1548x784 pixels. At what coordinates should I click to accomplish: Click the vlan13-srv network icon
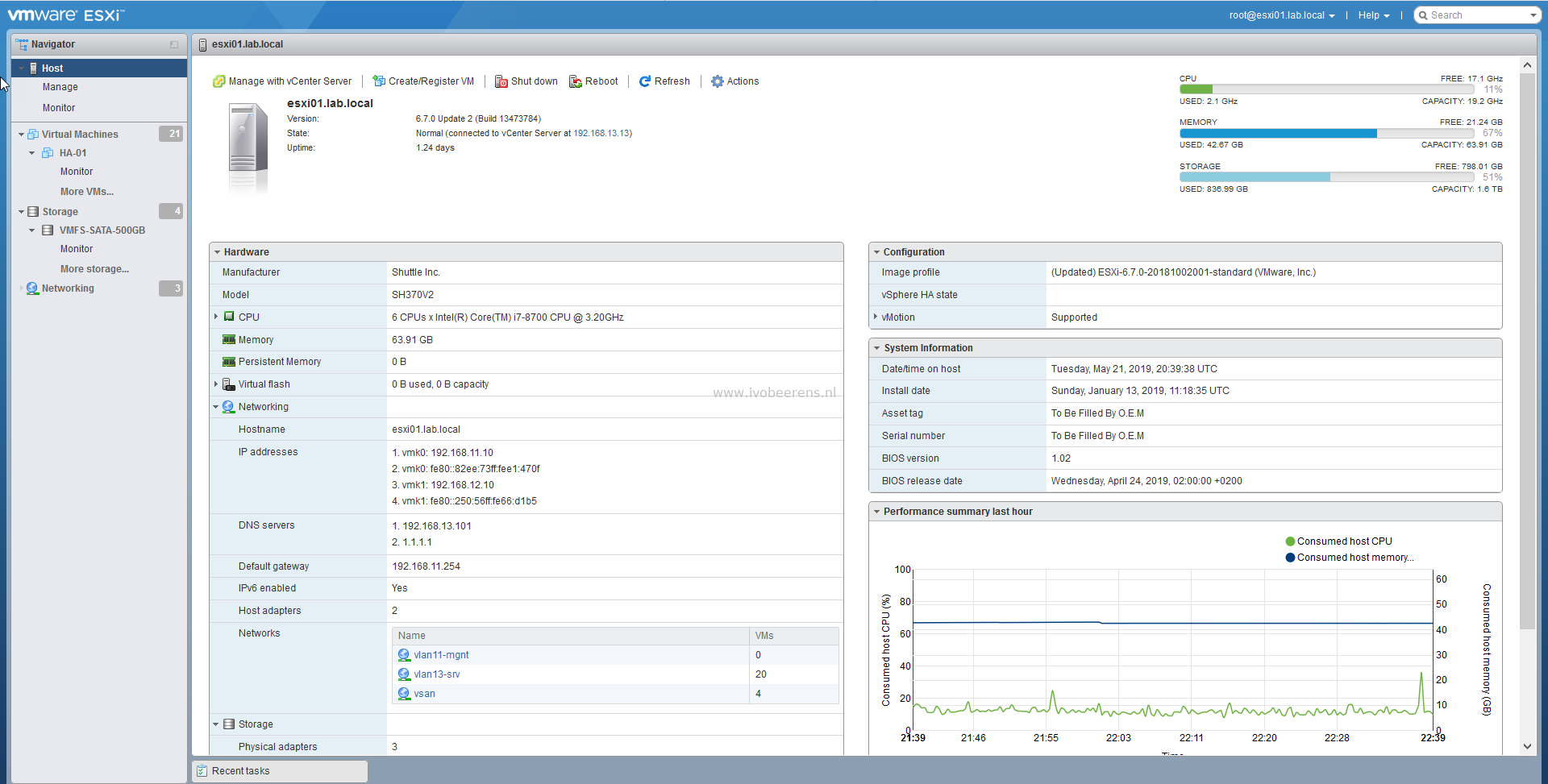404,674
